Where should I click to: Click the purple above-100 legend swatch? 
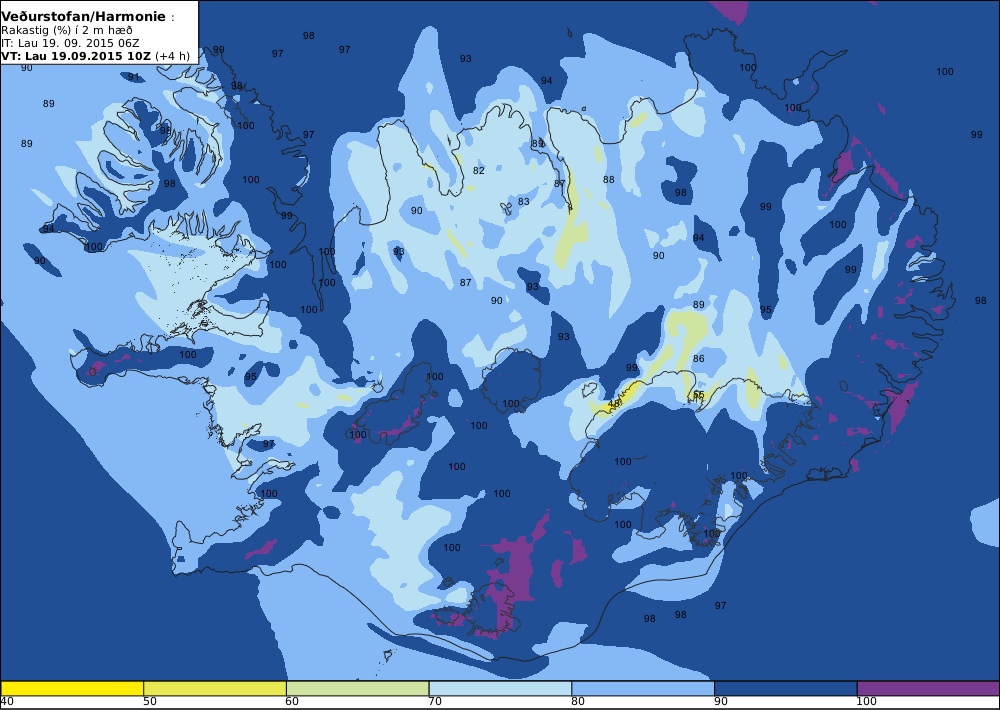coord(929,688)
